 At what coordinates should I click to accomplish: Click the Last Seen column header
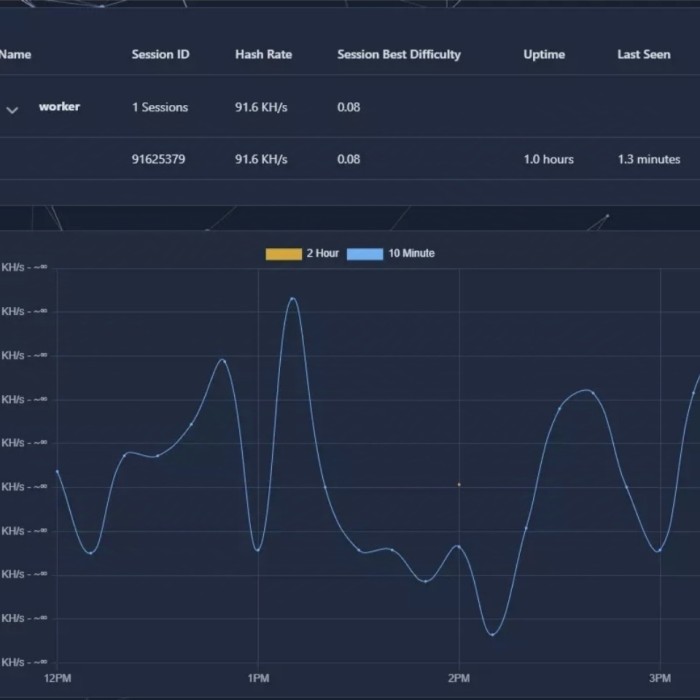point(643,54)
